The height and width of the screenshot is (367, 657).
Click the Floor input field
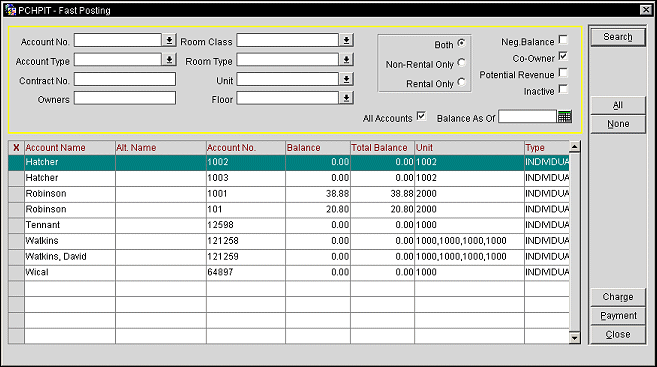(287, 98)
